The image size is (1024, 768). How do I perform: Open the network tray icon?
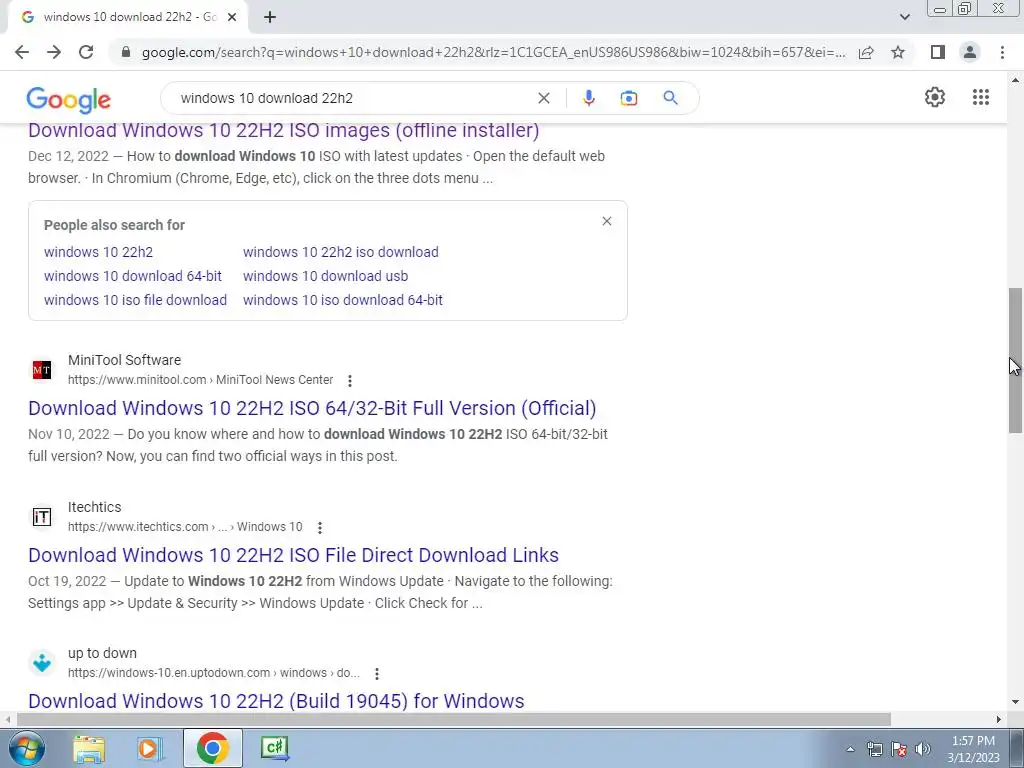coord(874,749)
